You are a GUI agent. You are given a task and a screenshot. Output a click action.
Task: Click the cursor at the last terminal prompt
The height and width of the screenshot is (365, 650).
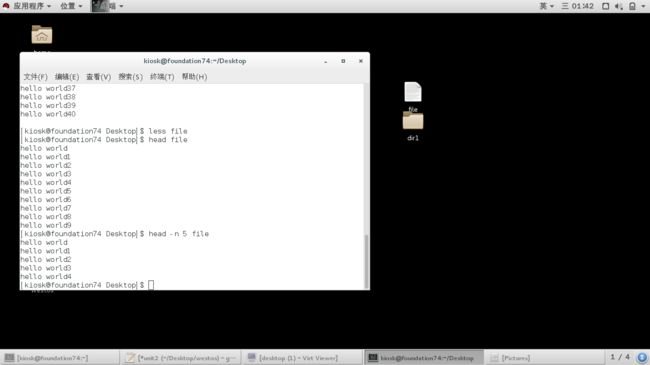tap(151, 285)
